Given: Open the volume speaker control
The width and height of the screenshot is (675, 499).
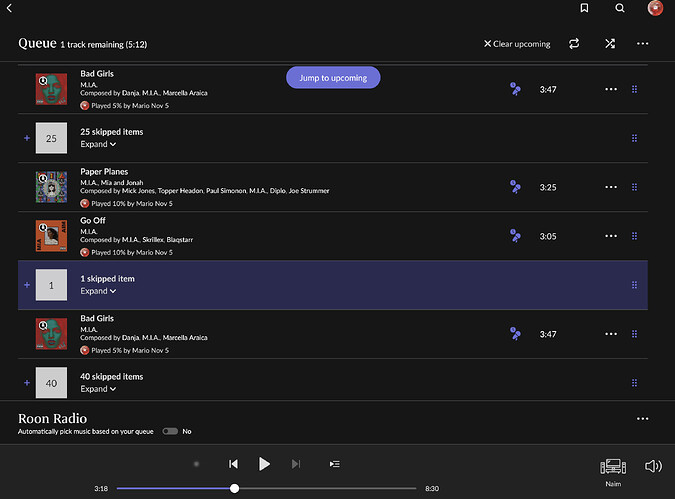Looking at the screenshot, I should (x=653, y=466).
